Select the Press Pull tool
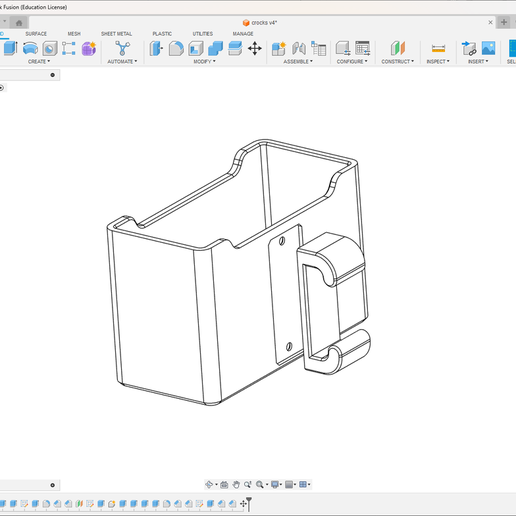The width and height of the screenshot is (516, 516). click(156, 48)
